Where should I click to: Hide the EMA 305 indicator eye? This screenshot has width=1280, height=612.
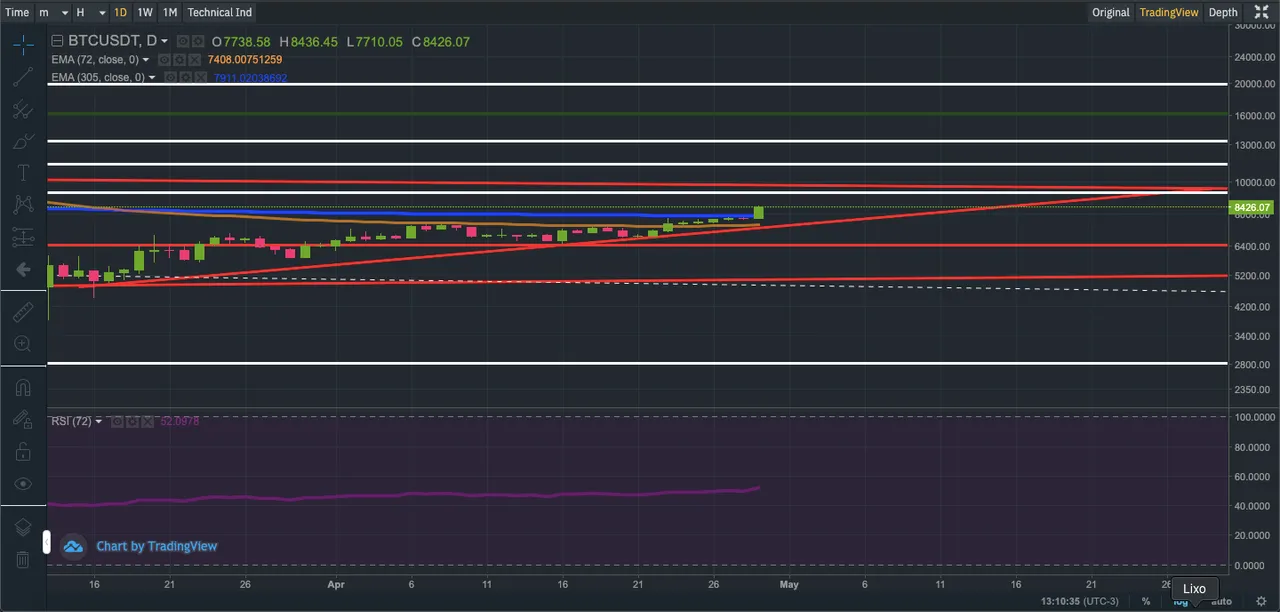(x=170, y=77)
